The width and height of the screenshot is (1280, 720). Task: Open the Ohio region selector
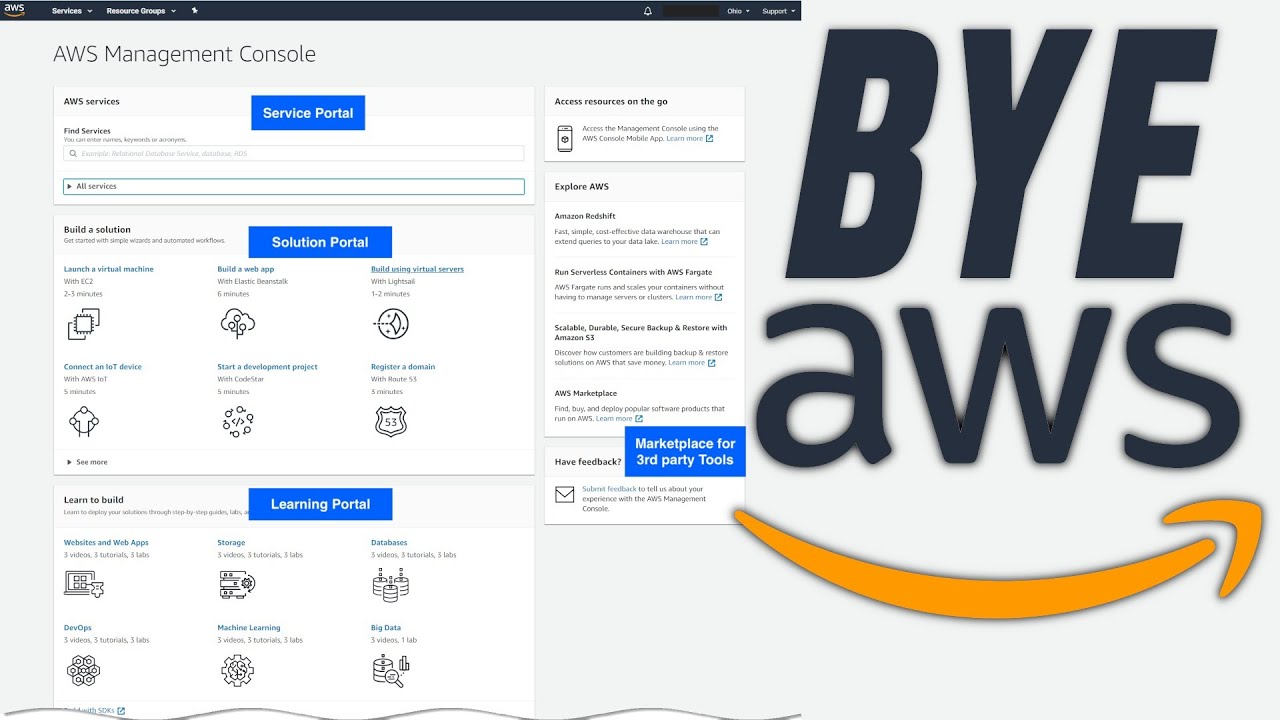coord(738,11)
